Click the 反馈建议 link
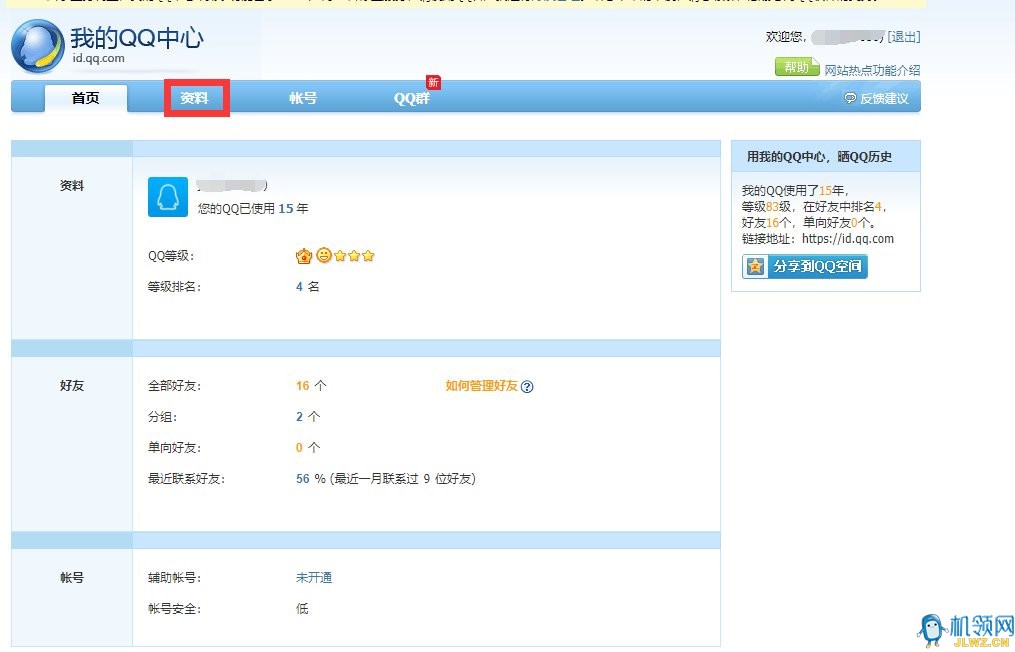The image size is (1015, 652). (x=884, y=98)
